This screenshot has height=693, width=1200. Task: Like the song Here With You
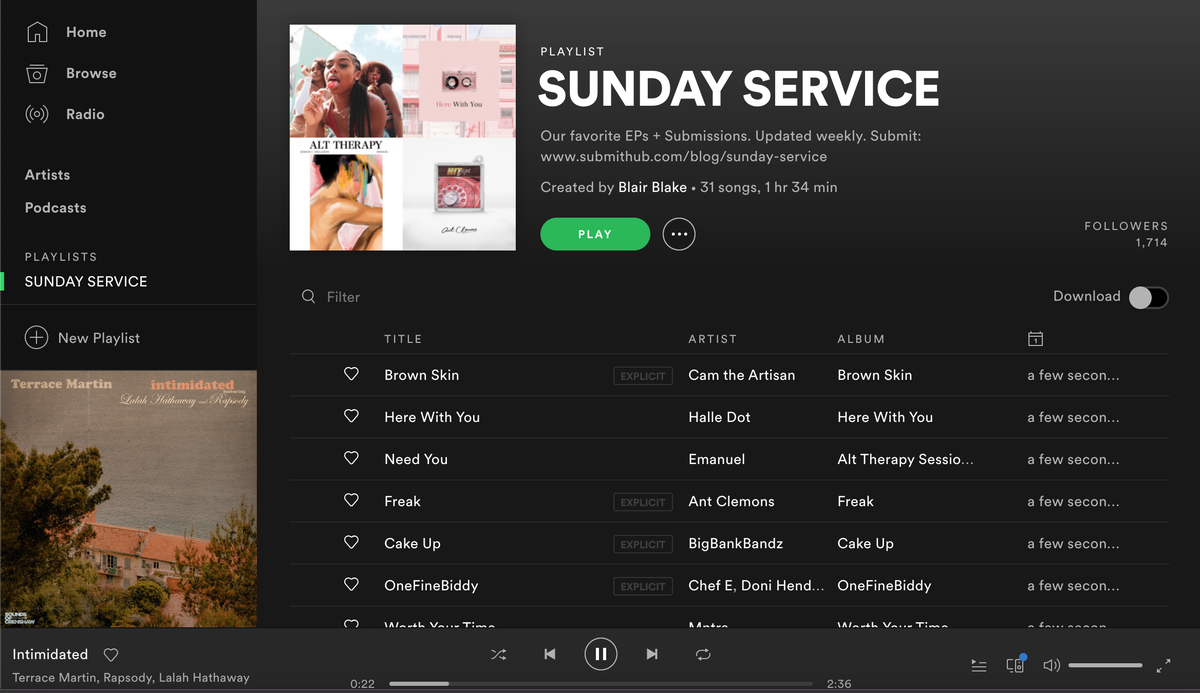[x=351, y=416]
